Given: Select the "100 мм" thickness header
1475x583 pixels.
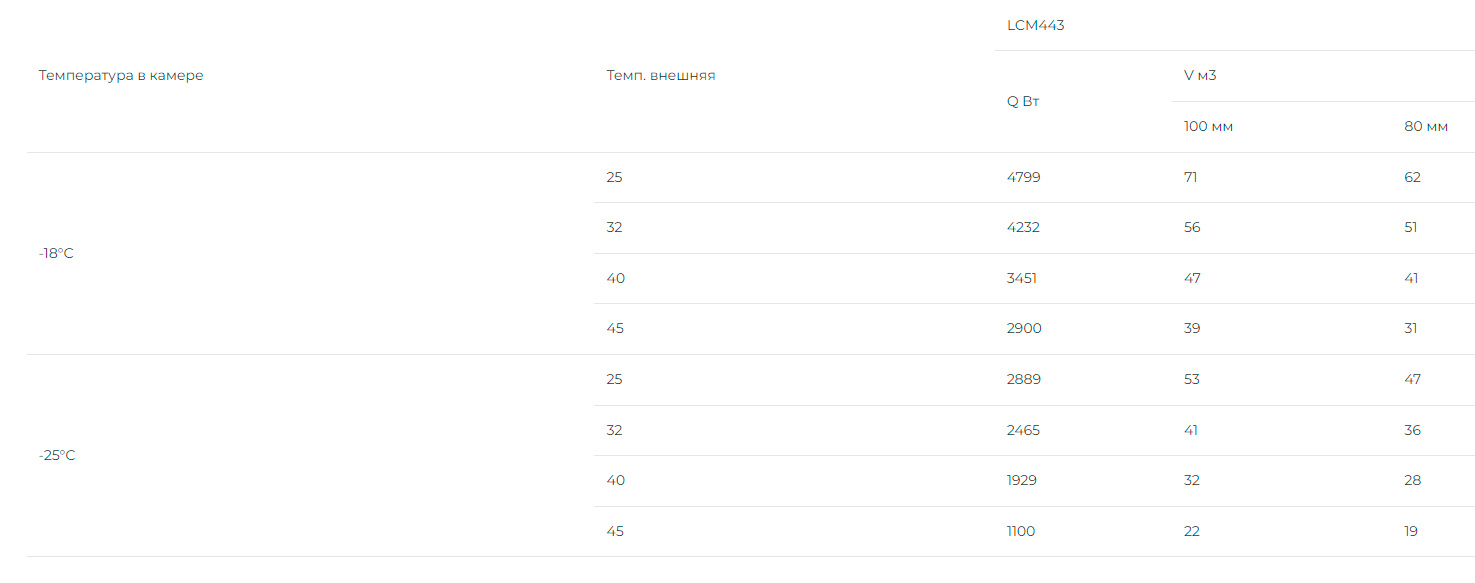Looking at the screenshot, I should [1208, 127].
